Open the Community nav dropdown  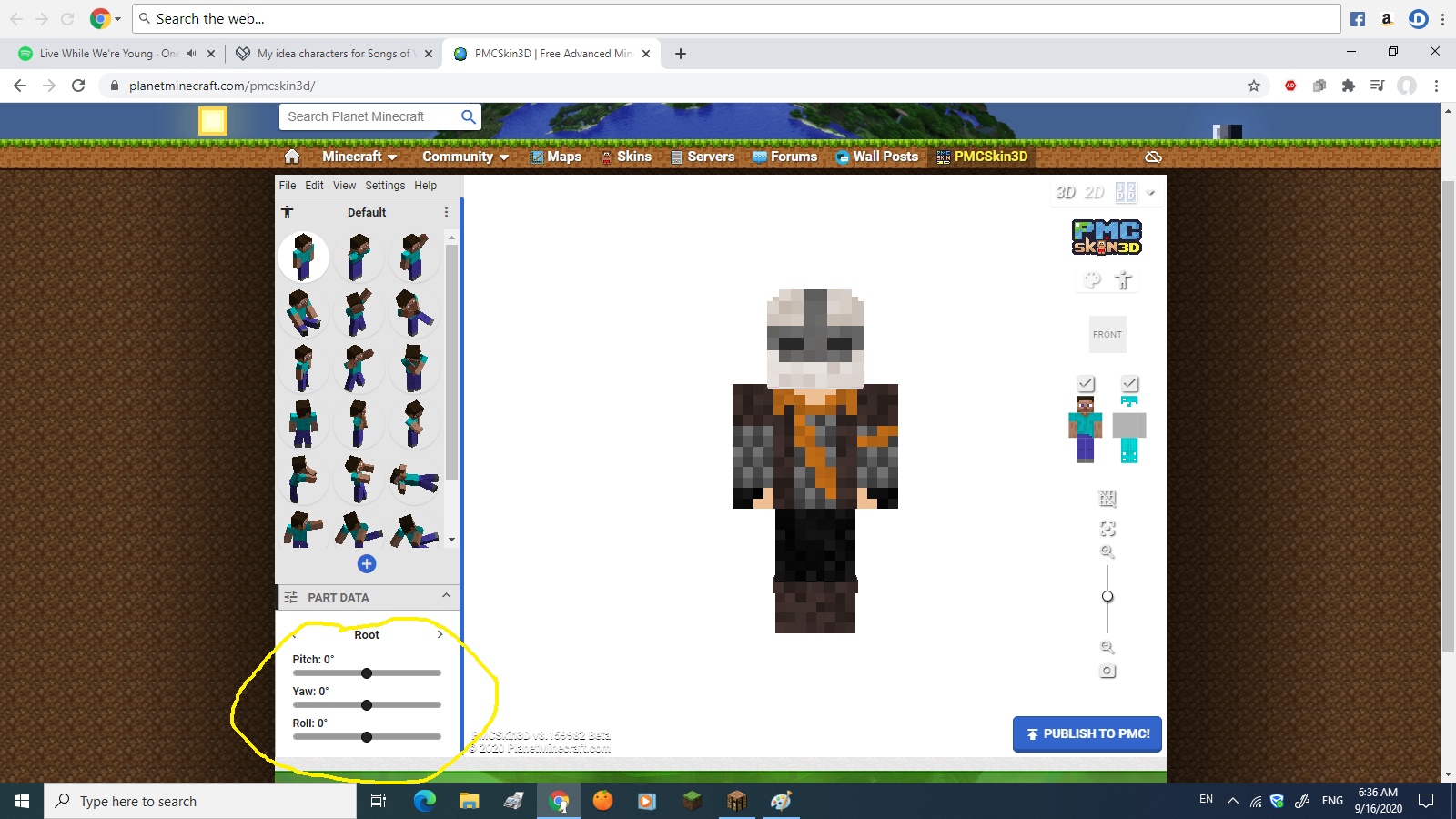(465, 157)
